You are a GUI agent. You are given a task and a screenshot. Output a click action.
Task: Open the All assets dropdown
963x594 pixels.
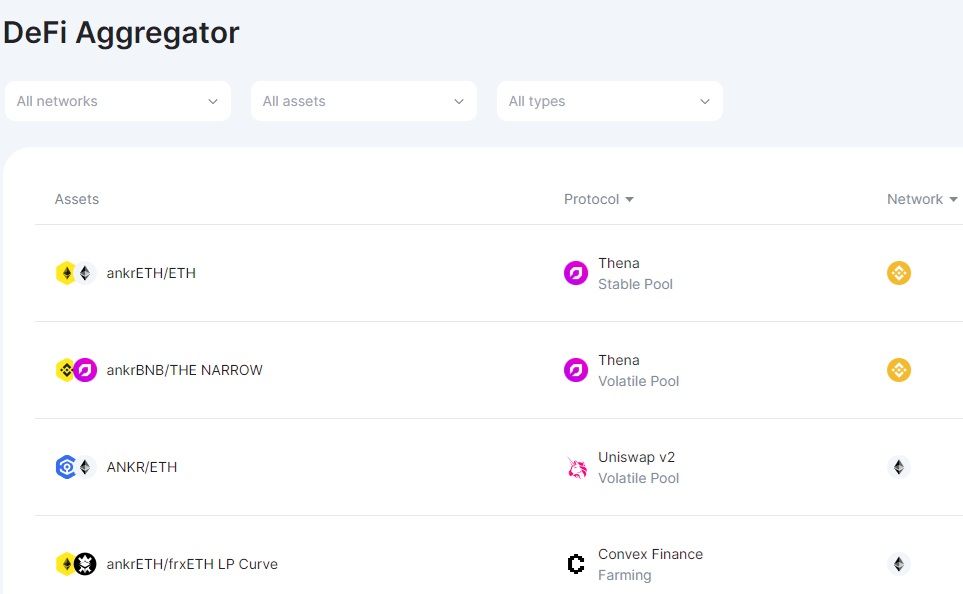pos(364,101)
